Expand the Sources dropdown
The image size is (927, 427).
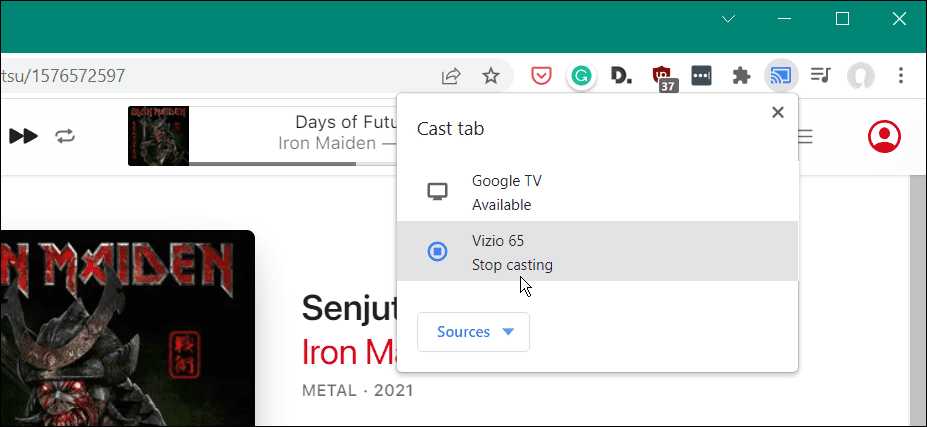474,332
